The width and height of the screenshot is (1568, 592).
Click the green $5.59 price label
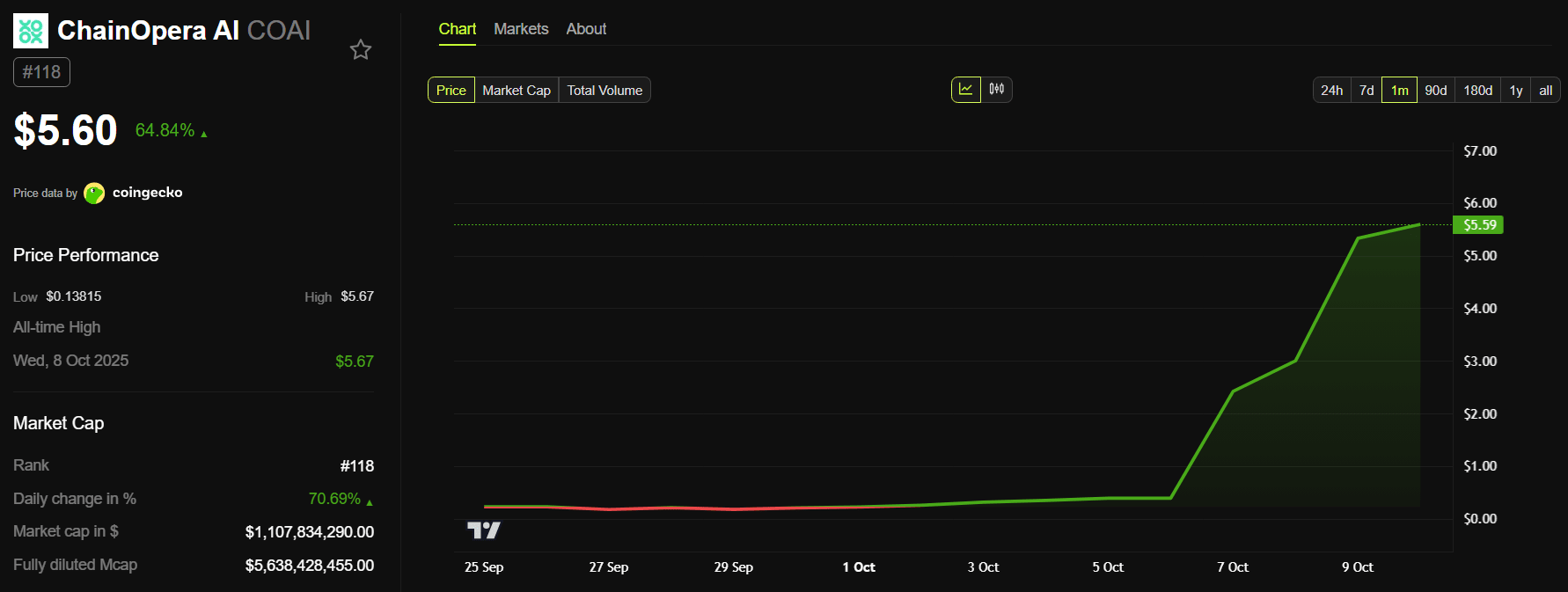1478,225
